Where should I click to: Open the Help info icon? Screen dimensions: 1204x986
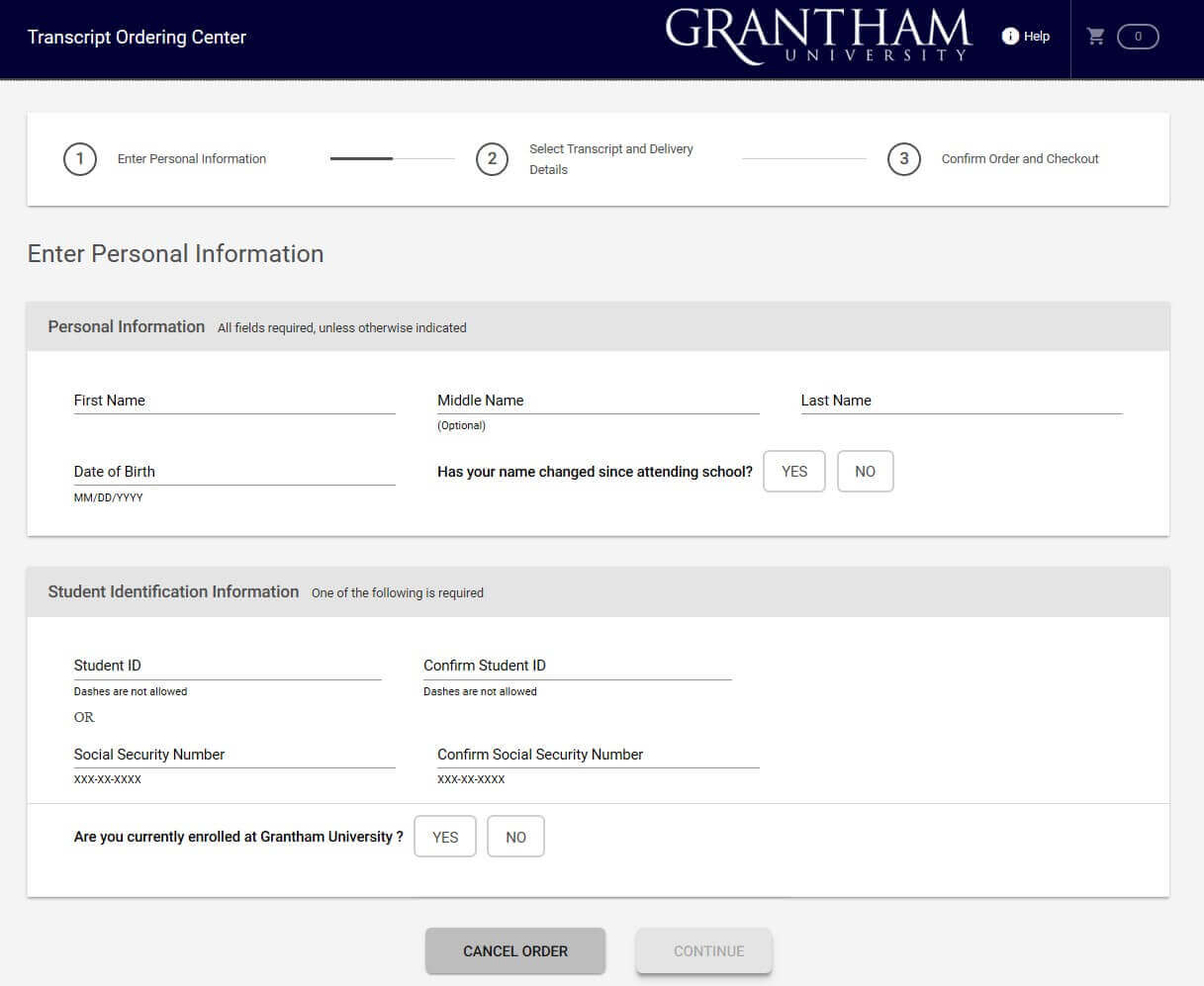pos(1010,36)
